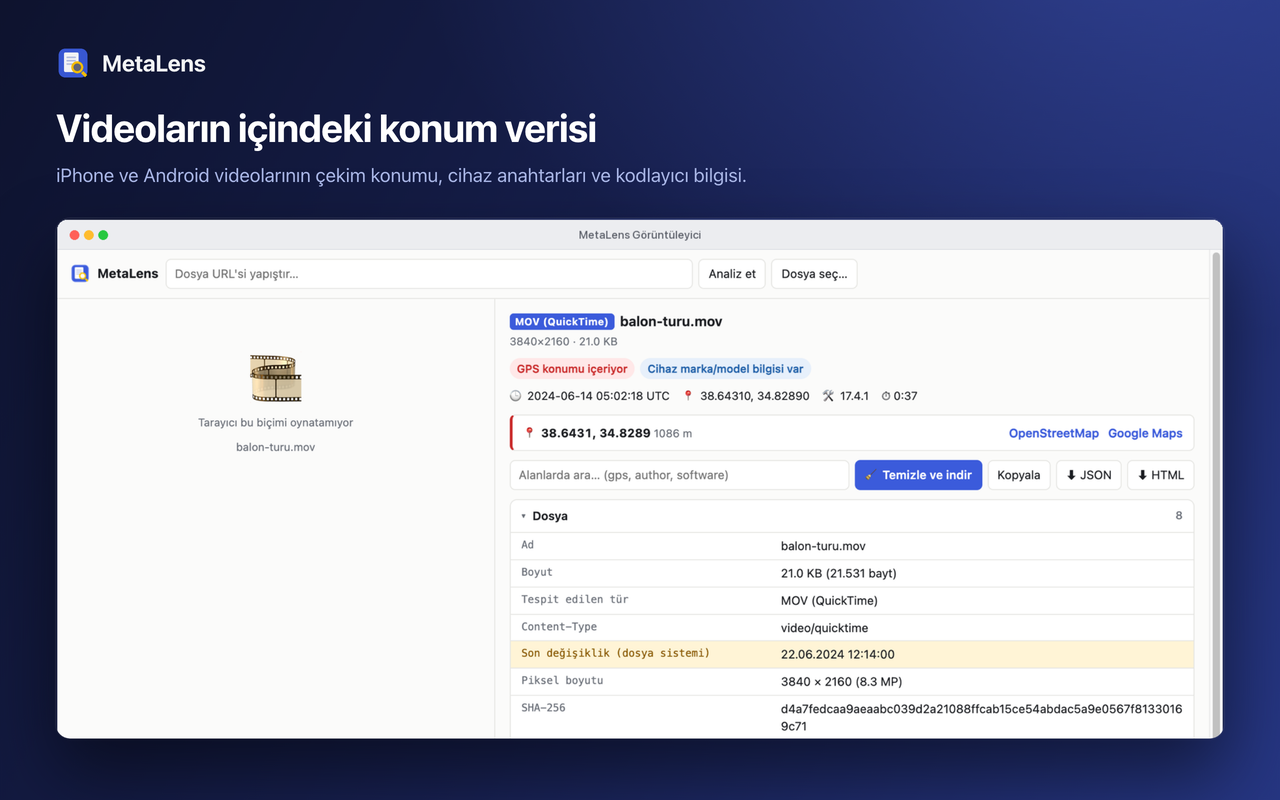Click the date value 22.06.2024 12:14:00
Viewport: 1280px width, 800px height.
[838, 655]
